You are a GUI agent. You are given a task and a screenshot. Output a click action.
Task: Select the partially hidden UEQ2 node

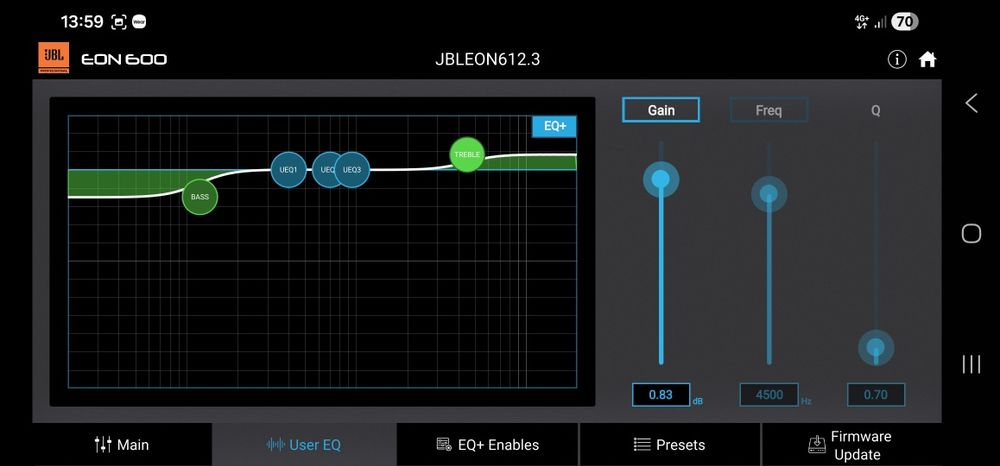click(323, 170)
